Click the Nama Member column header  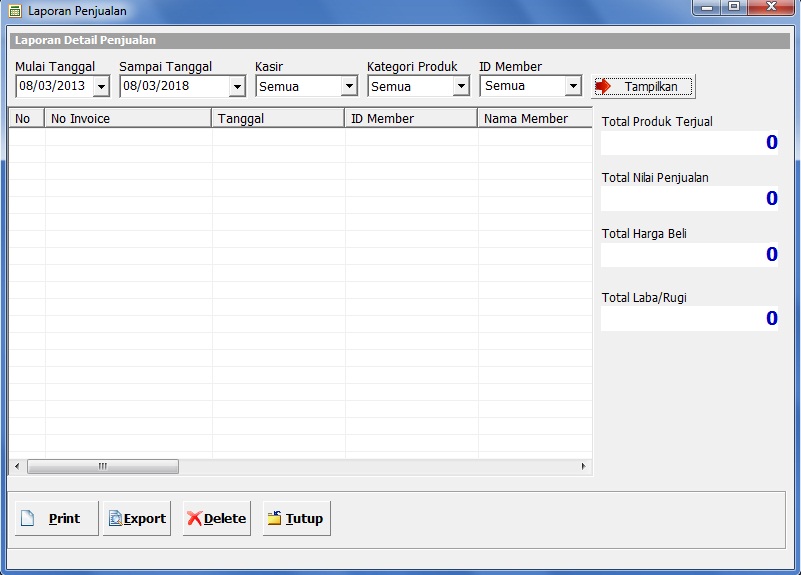[x=534, y=119]
